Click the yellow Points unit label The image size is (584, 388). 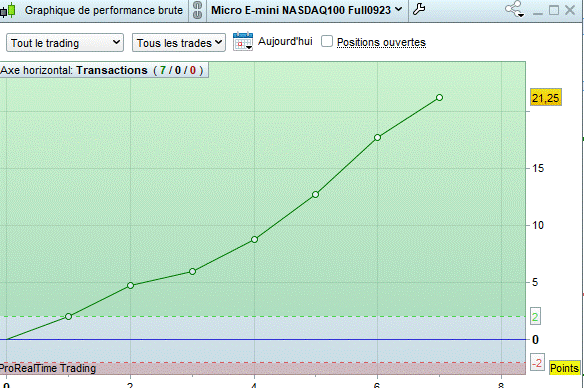pos(564,368)
